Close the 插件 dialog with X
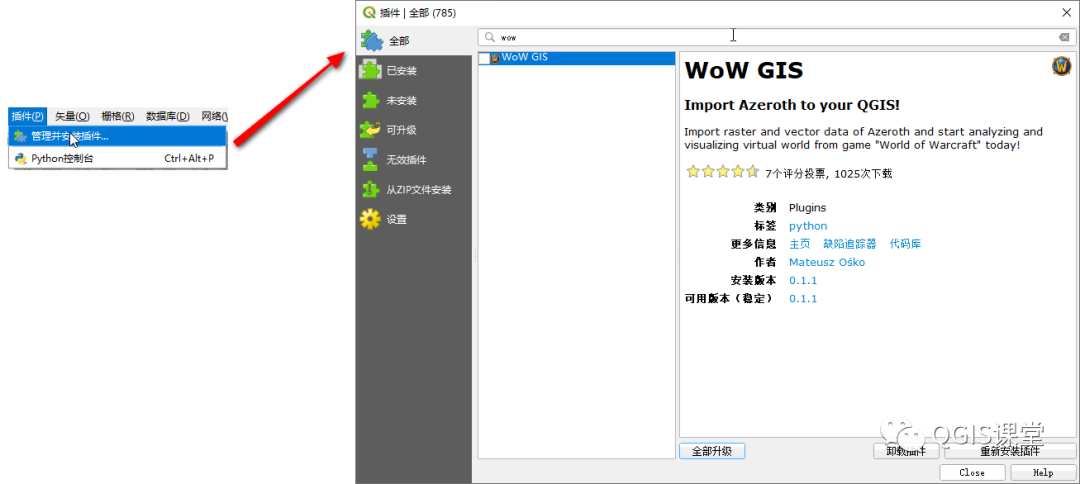 (x=1066, y=12)
